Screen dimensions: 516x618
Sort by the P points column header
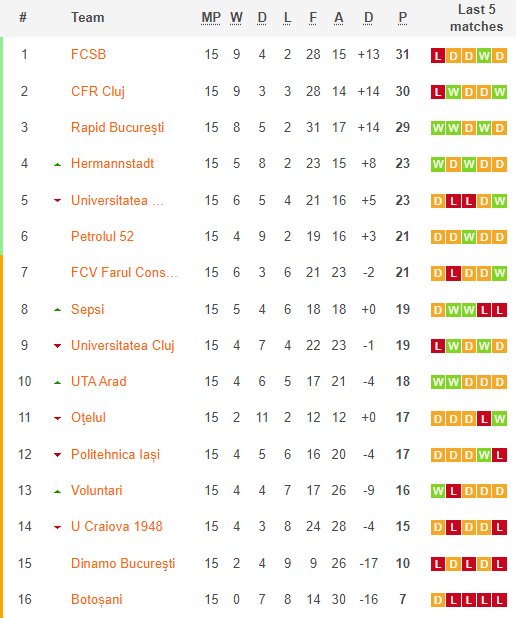click(x=402, y=18)
